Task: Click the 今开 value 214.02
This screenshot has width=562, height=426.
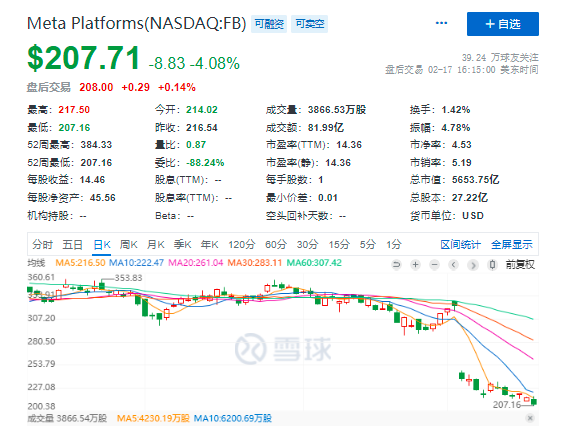Action: pos(202,110)
